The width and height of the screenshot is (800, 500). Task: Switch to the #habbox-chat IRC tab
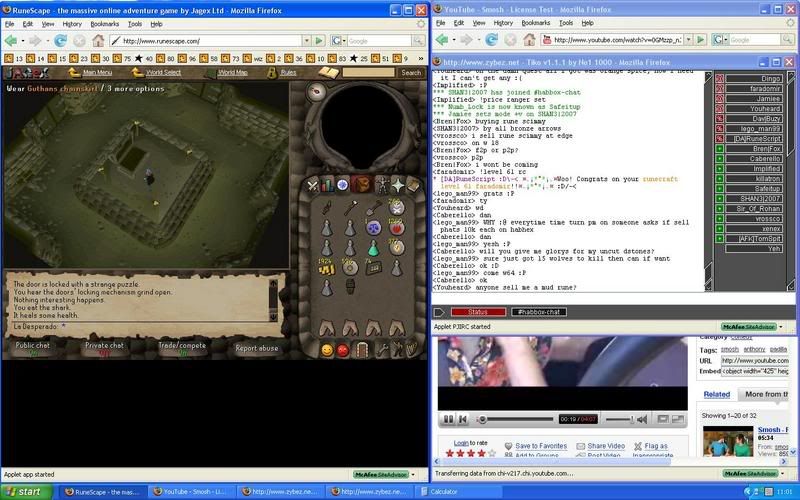point(539,312)
